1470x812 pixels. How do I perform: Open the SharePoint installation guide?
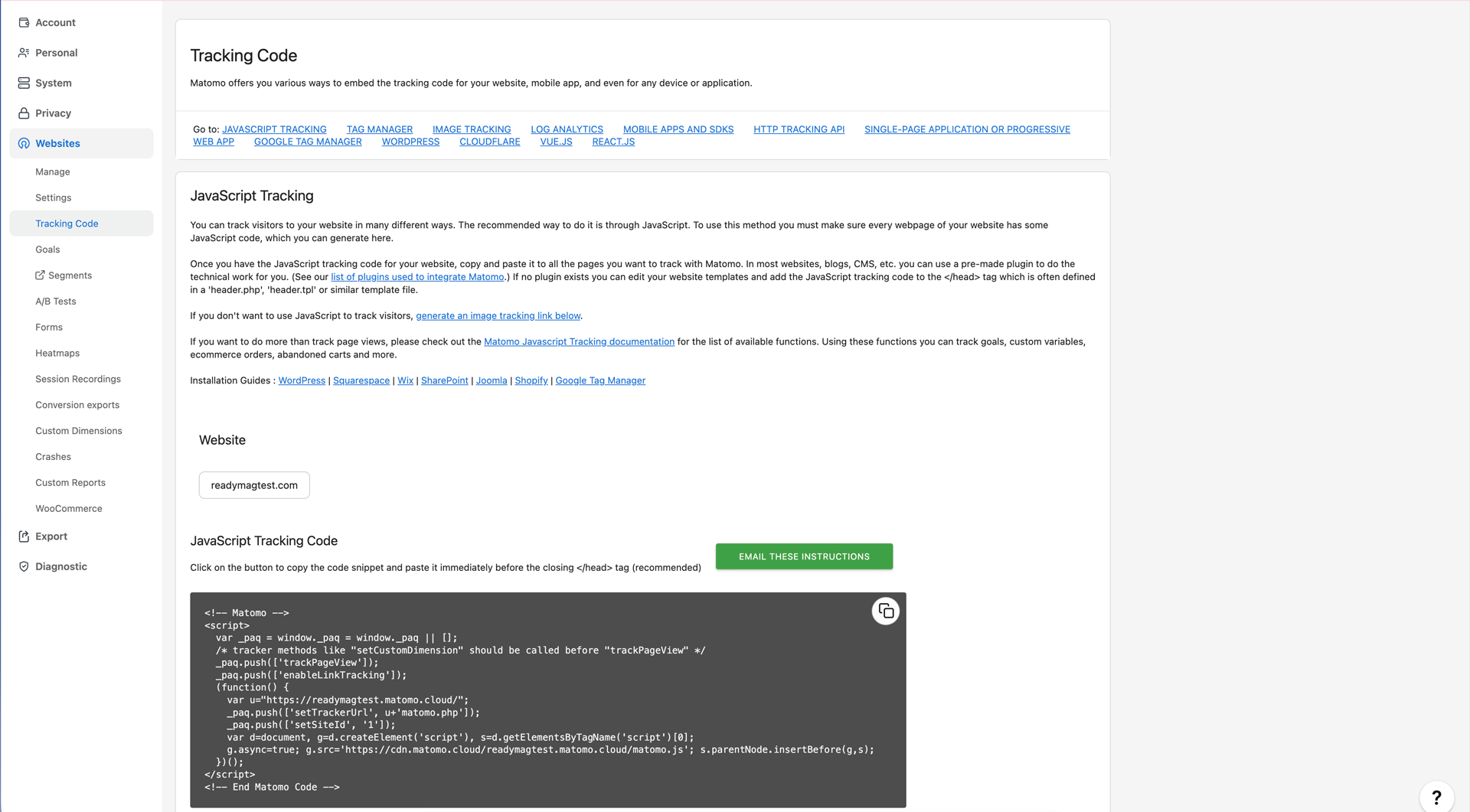(445, 381)
